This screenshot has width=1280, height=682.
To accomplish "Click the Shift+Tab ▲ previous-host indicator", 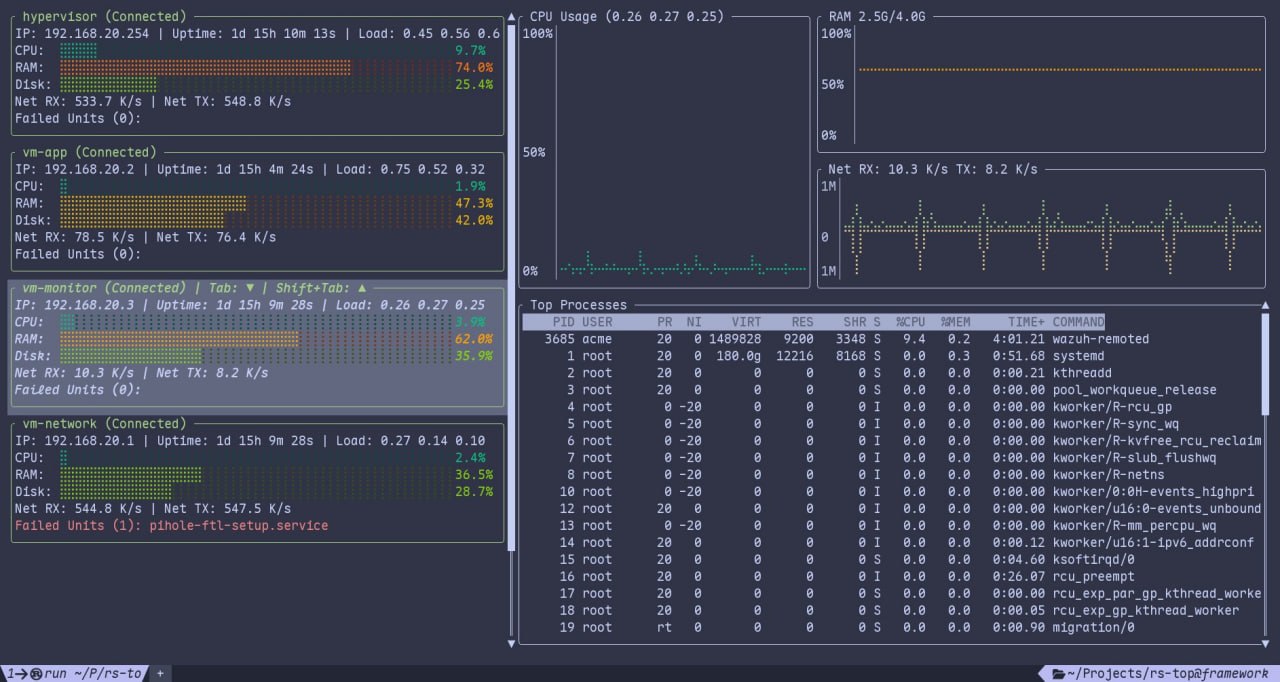I will [x=321, y=288].
